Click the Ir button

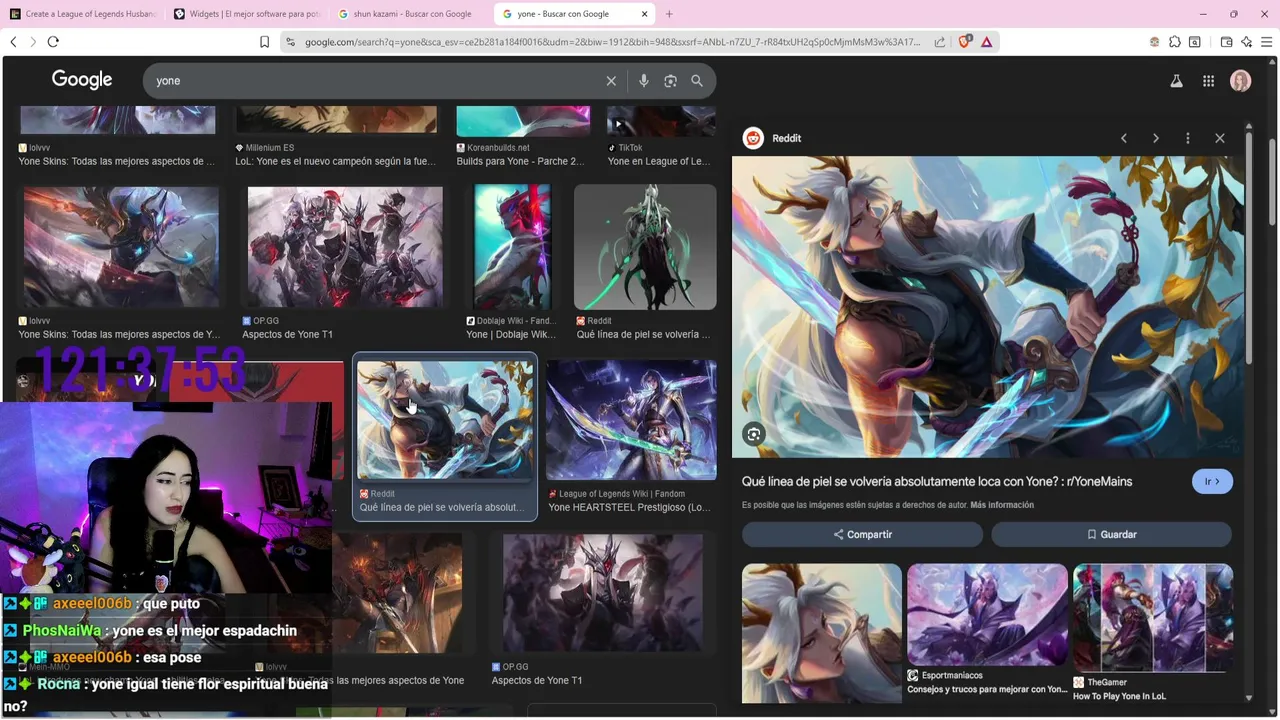click(1212, 481)
